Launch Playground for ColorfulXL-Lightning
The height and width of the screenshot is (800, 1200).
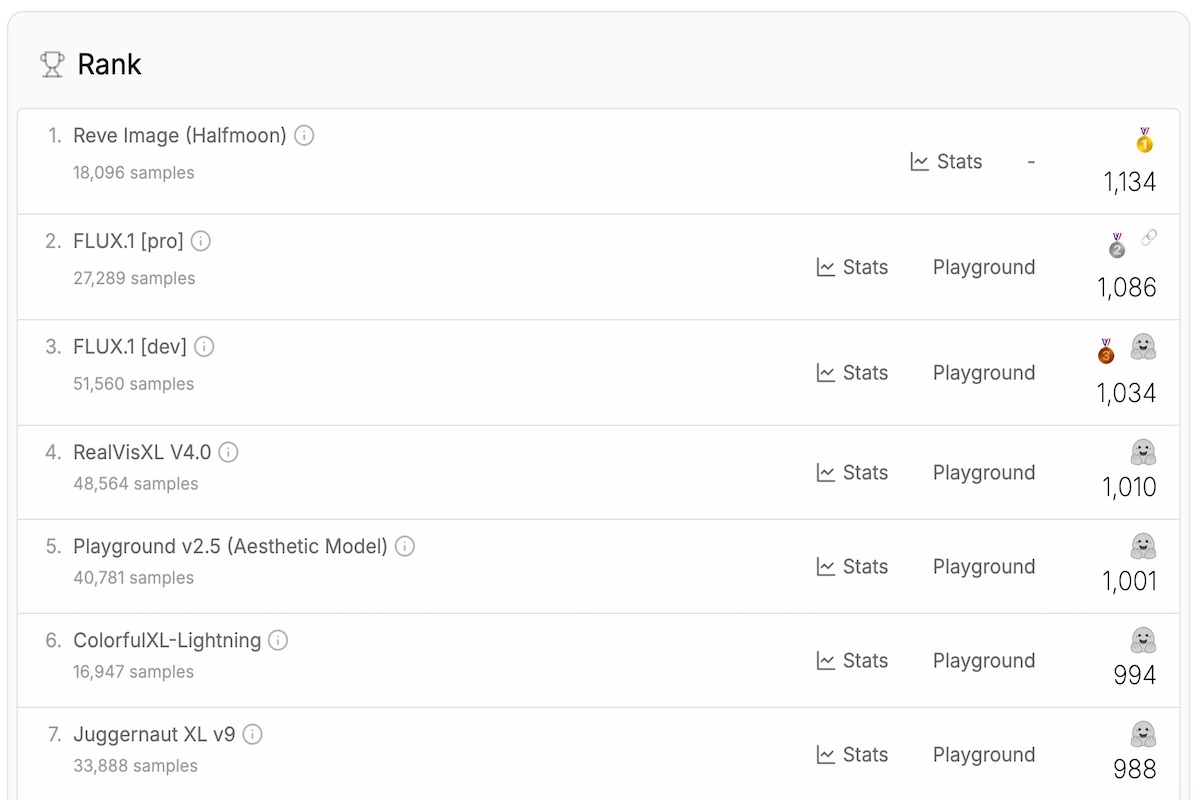coord(983,660)
